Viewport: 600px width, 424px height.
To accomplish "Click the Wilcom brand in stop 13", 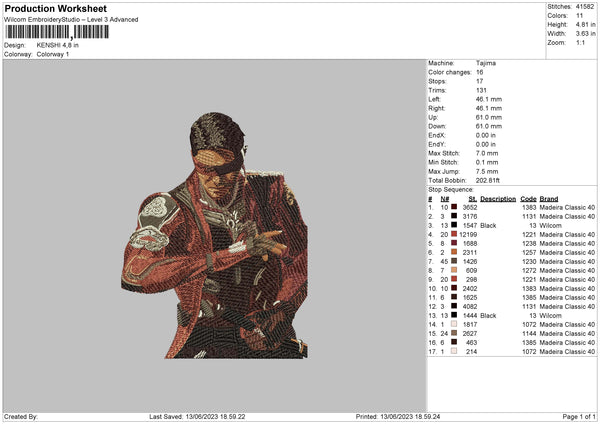I will pyautogui.click(x=550, y=316).
